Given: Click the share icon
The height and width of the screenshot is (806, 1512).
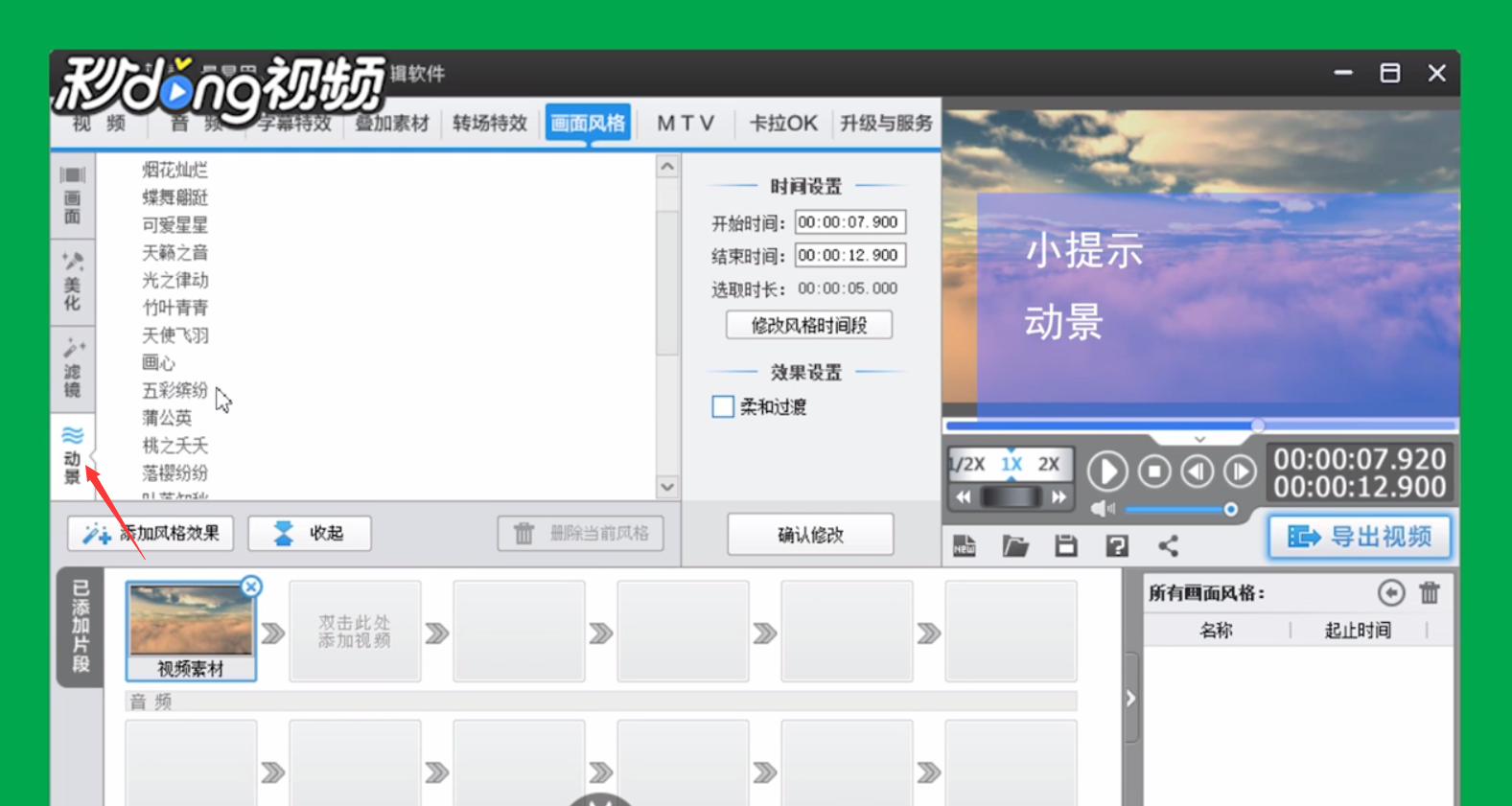Looking at the screenshot, I should (x=1168, y=546).
